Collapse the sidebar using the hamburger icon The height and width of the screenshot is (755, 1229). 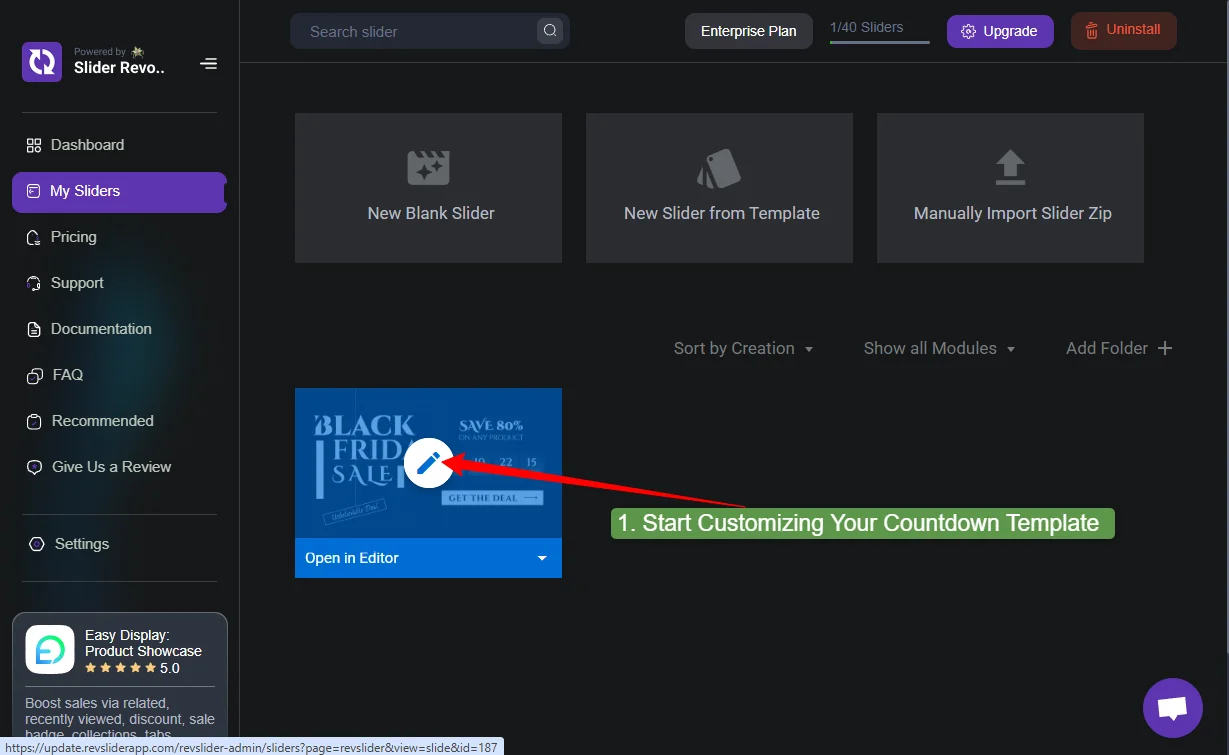[208, 63]
